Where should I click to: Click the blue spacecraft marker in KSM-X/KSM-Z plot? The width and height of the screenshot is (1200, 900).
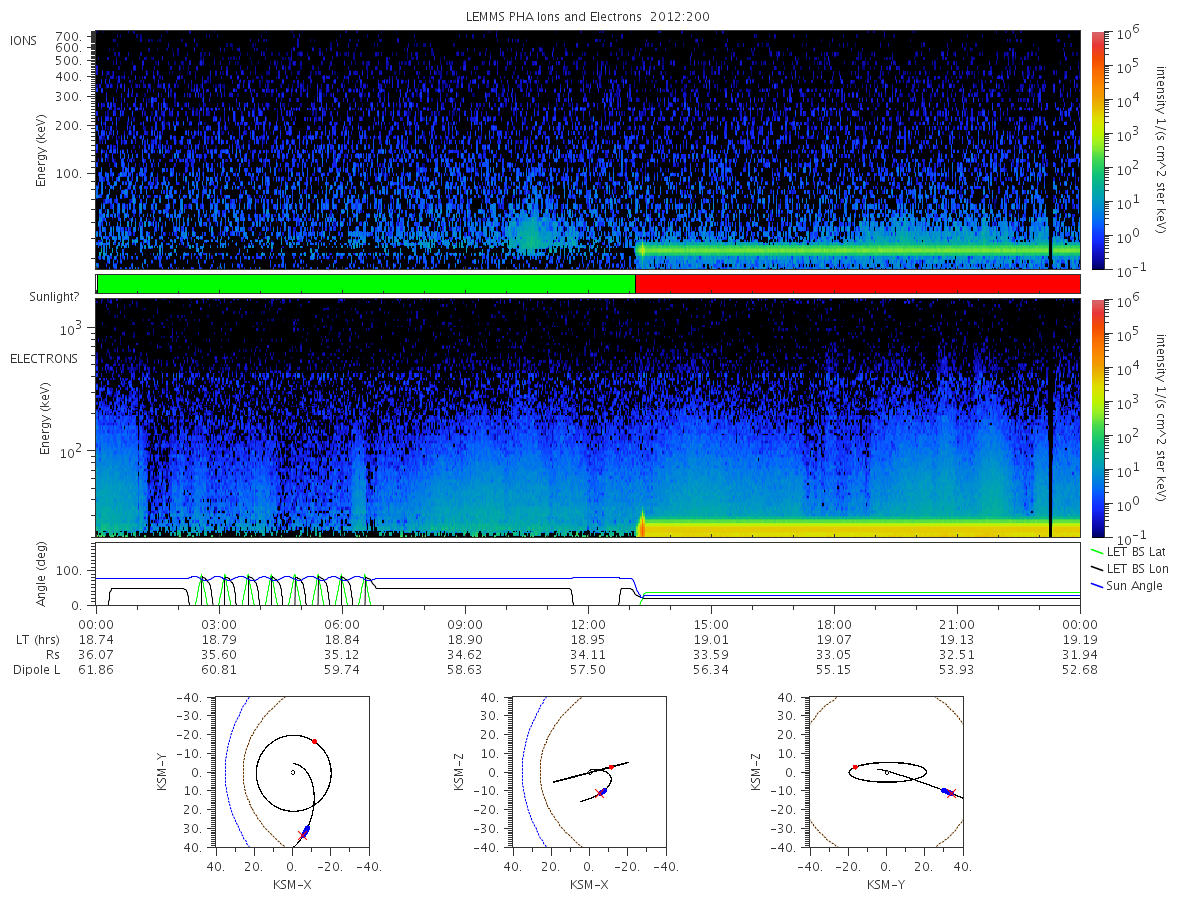[x=603, y=791]
